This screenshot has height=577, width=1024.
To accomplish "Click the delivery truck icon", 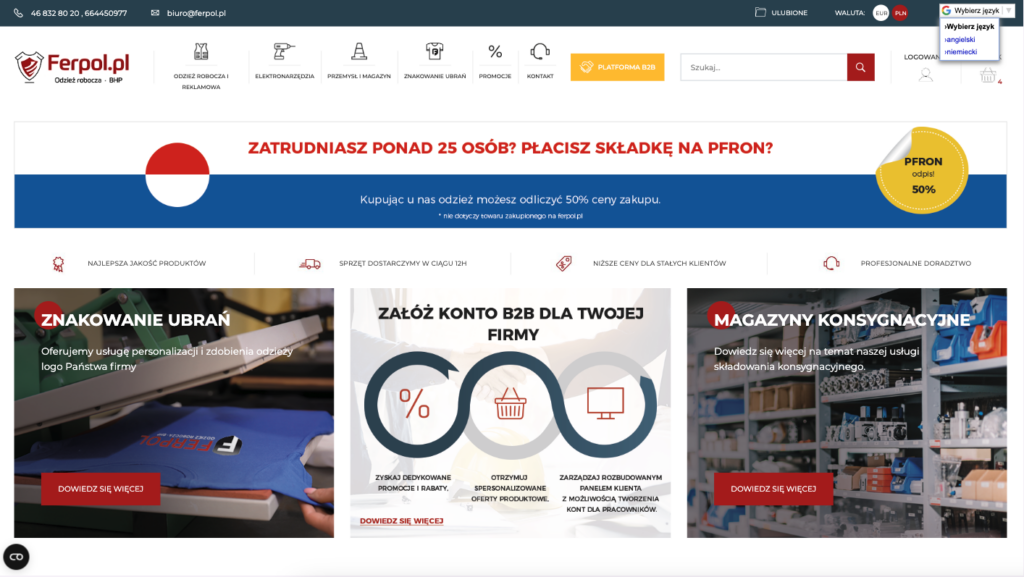I will 310,264.
